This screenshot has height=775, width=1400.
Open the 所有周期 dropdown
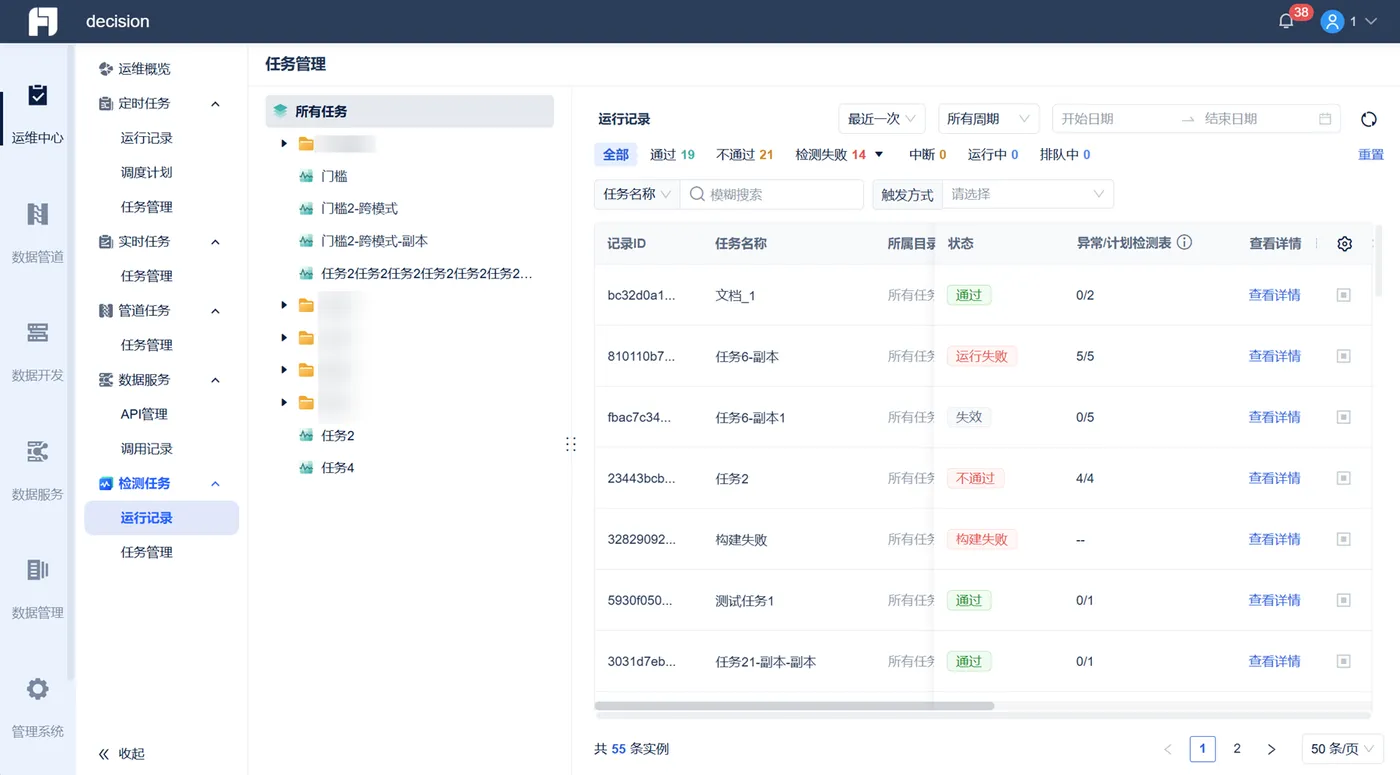(x=988, y=119)
